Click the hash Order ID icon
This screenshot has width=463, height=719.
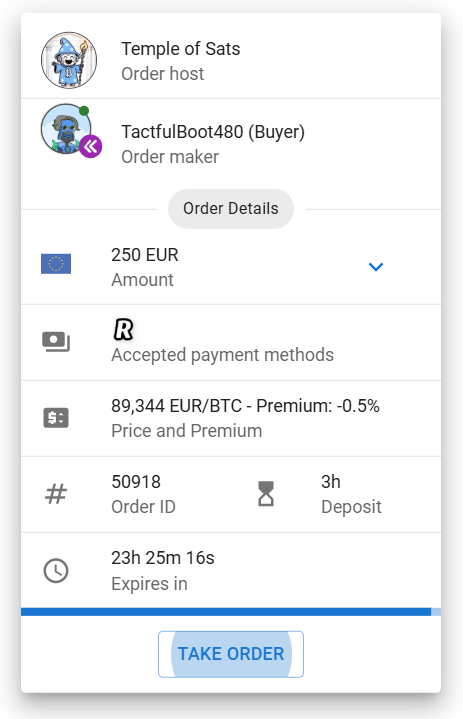(x=56, y=494)
